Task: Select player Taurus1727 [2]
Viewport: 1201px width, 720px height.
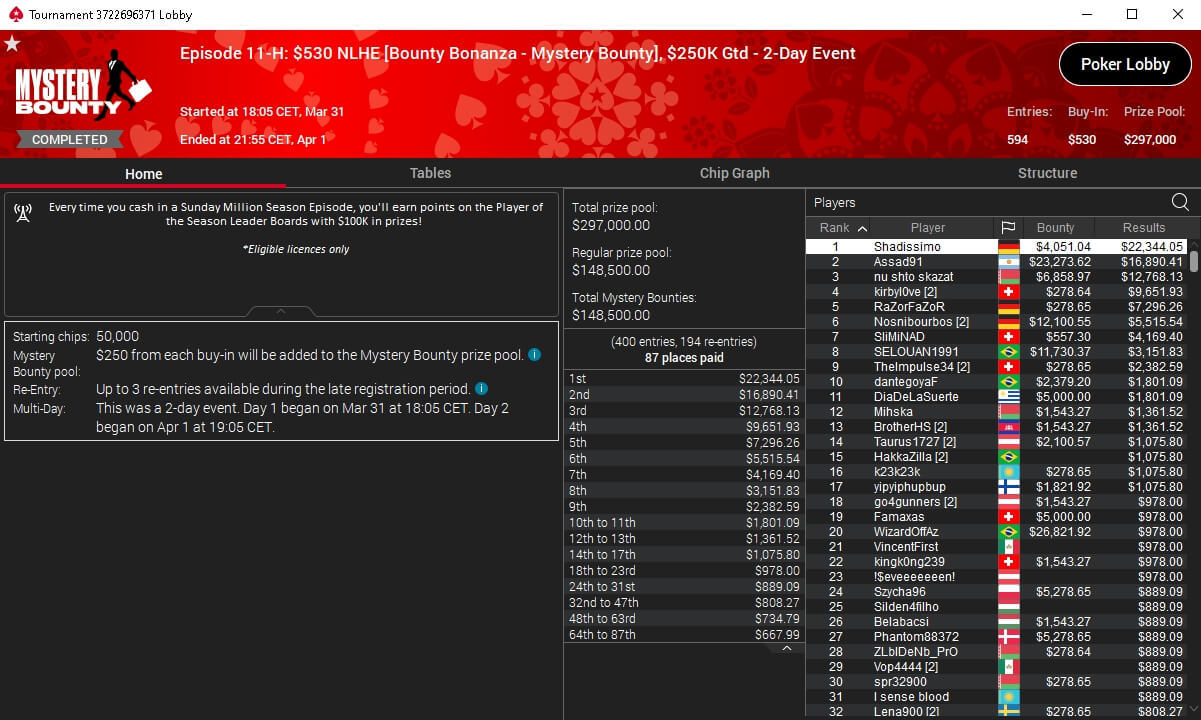Action: 997,442
